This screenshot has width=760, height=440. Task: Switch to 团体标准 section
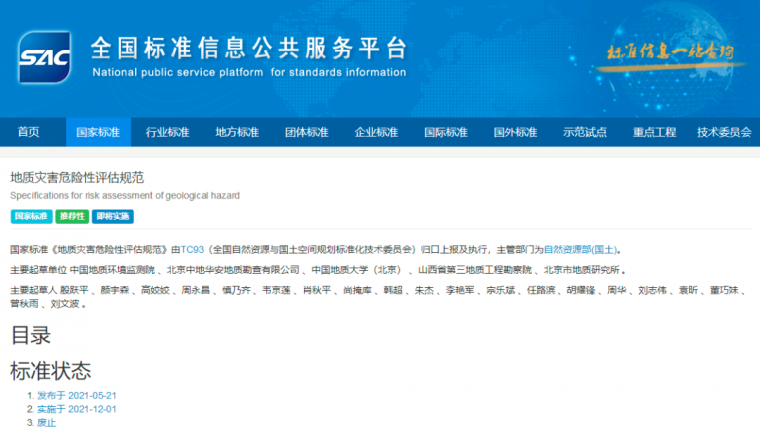point(306,132)
